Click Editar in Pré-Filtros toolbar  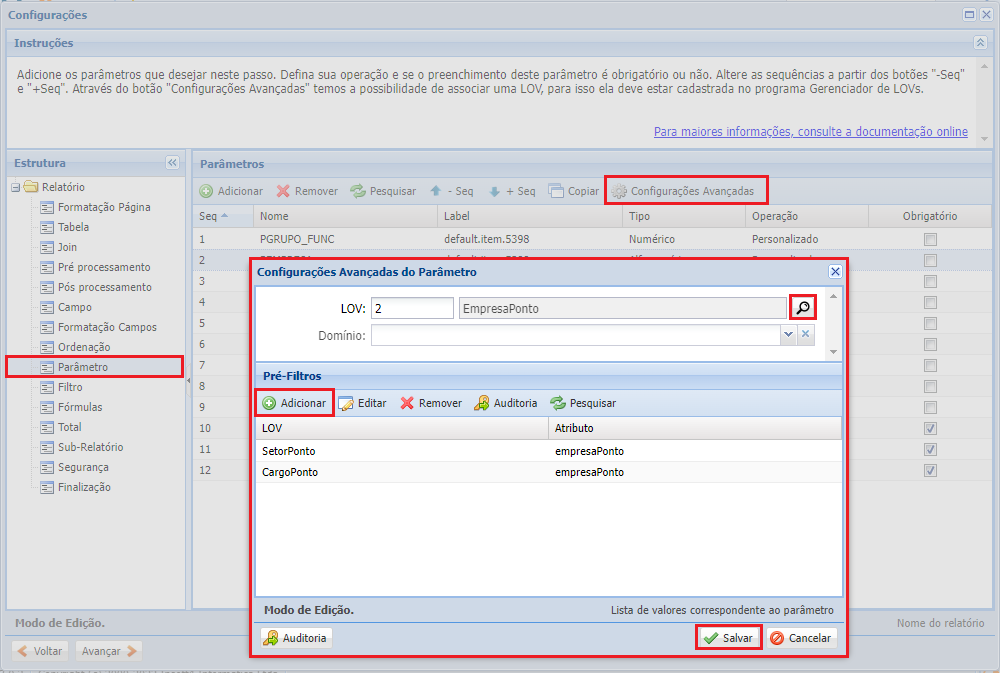click(362, 403)
